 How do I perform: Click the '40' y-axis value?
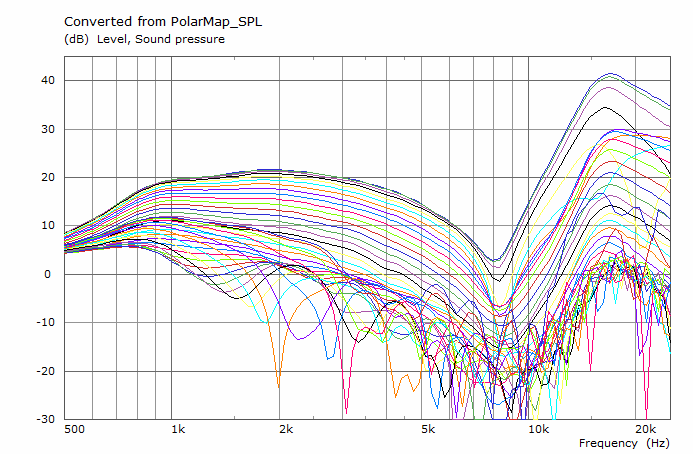[48, 80]
